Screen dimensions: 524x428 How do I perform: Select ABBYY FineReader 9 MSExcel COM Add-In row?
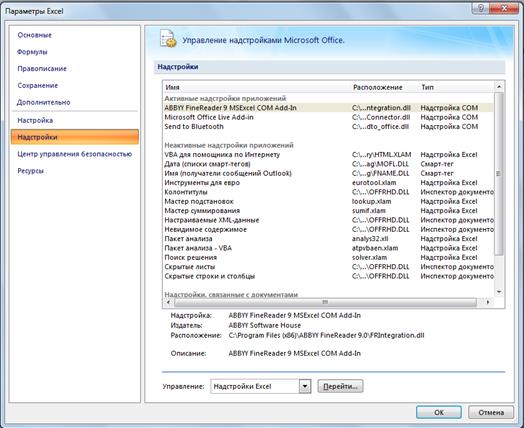328,108
